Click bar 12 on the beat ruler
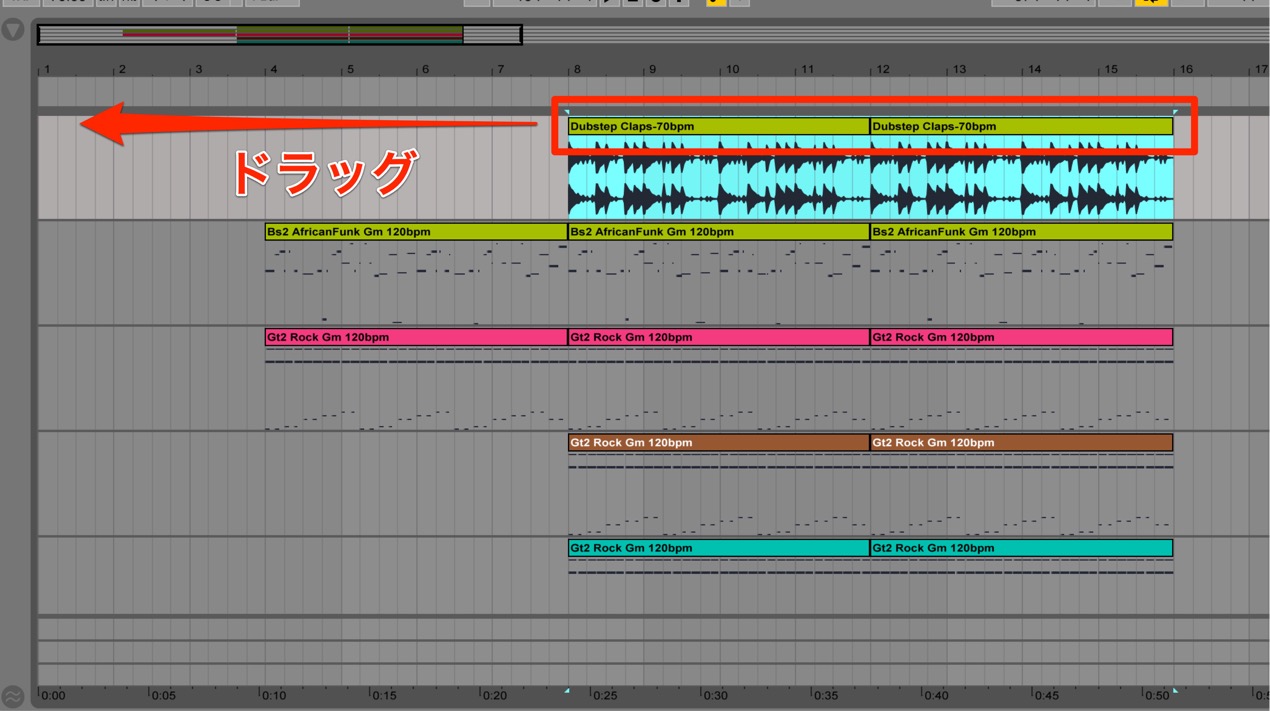This screenshot has height=711, width=1270. click(883, 69)
